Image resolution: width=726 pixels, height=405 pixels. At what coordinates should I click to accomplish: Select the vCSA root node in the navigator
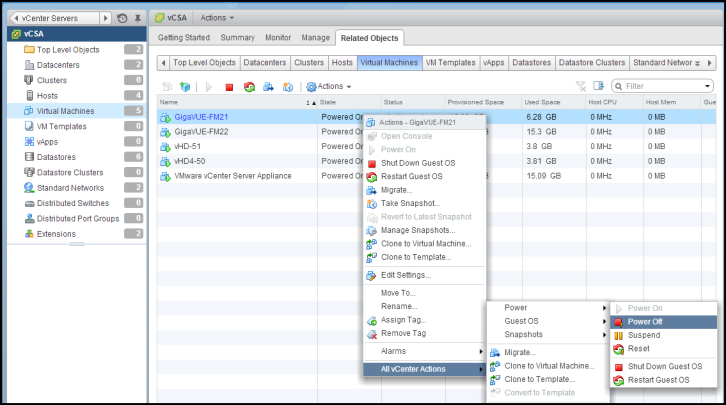76,34
